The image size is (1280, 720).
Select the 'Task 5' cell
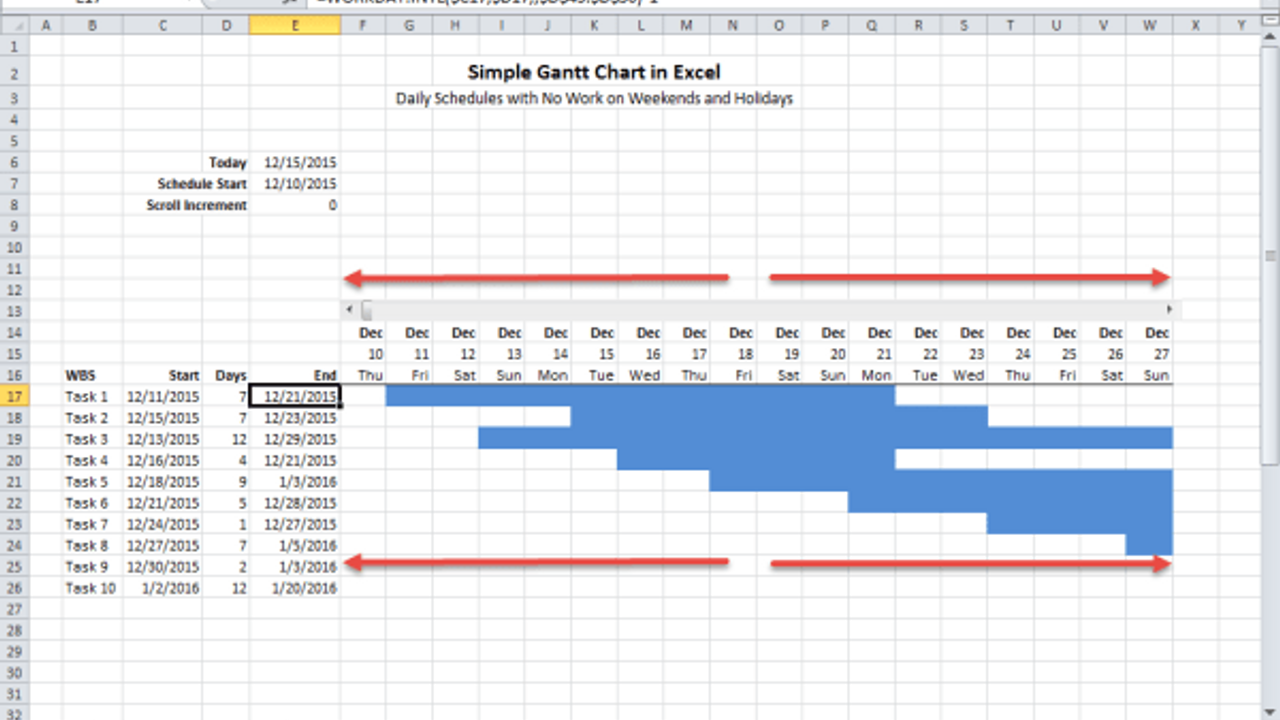pos(92,481)
